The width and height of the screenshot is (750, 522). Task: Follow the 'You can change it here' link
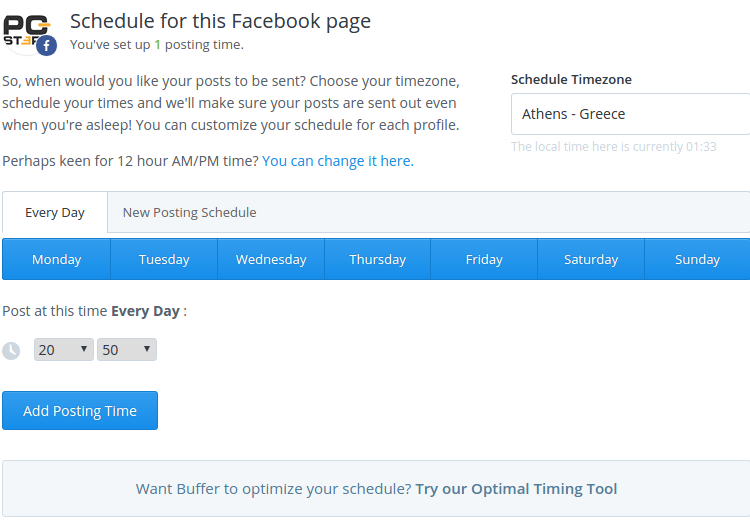click(x=338, y=161)
